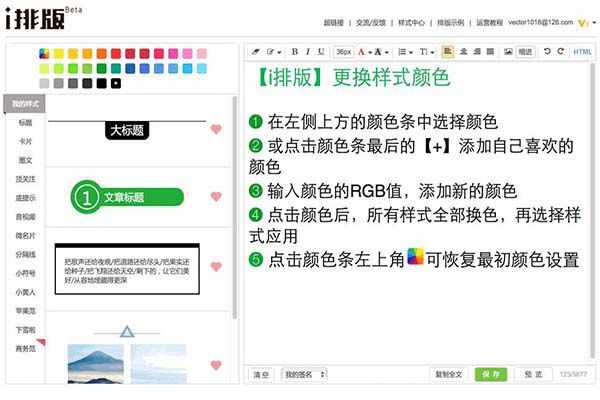
Task: Click the green 保存 save button
Action: [x=491, y=374]
